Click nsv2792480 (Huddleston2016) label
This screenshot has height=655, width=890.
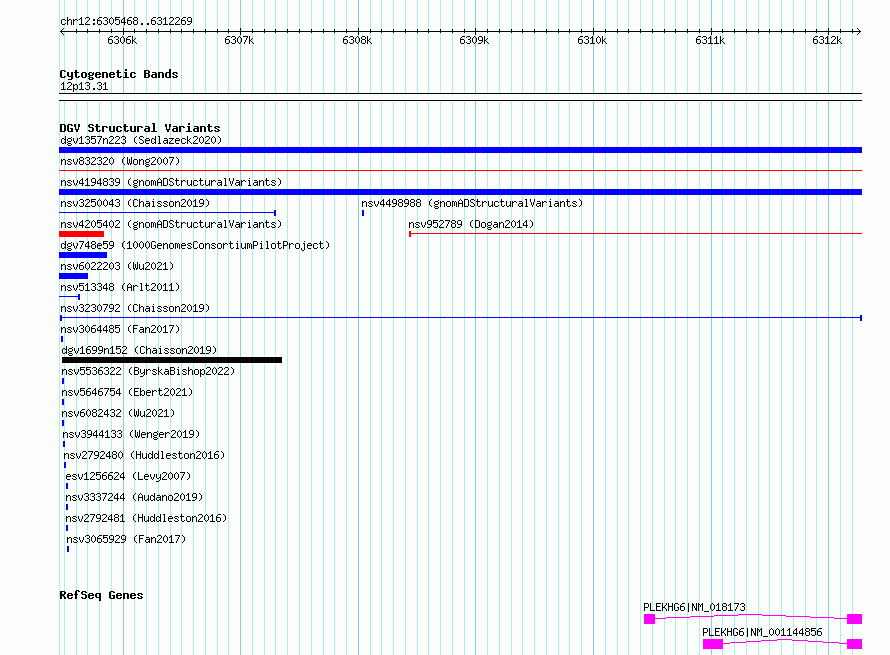pyautogui.click(x=144, y=455)
